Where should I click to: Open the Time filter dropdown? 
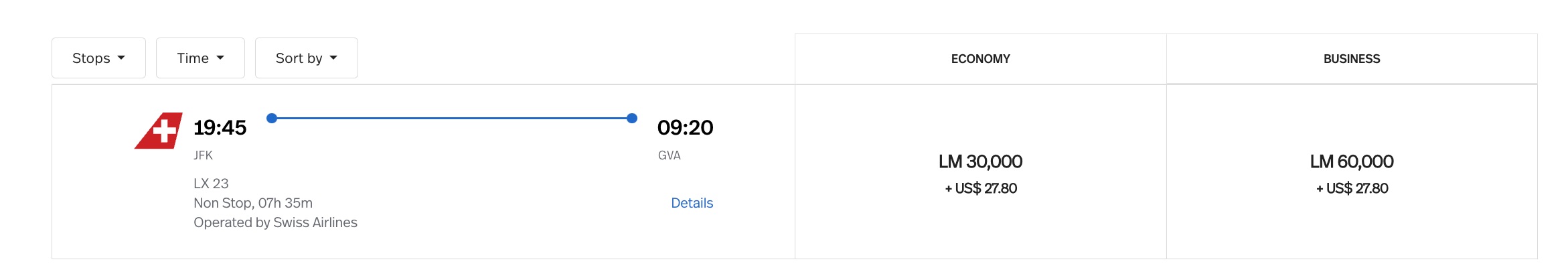pos(200,58)
